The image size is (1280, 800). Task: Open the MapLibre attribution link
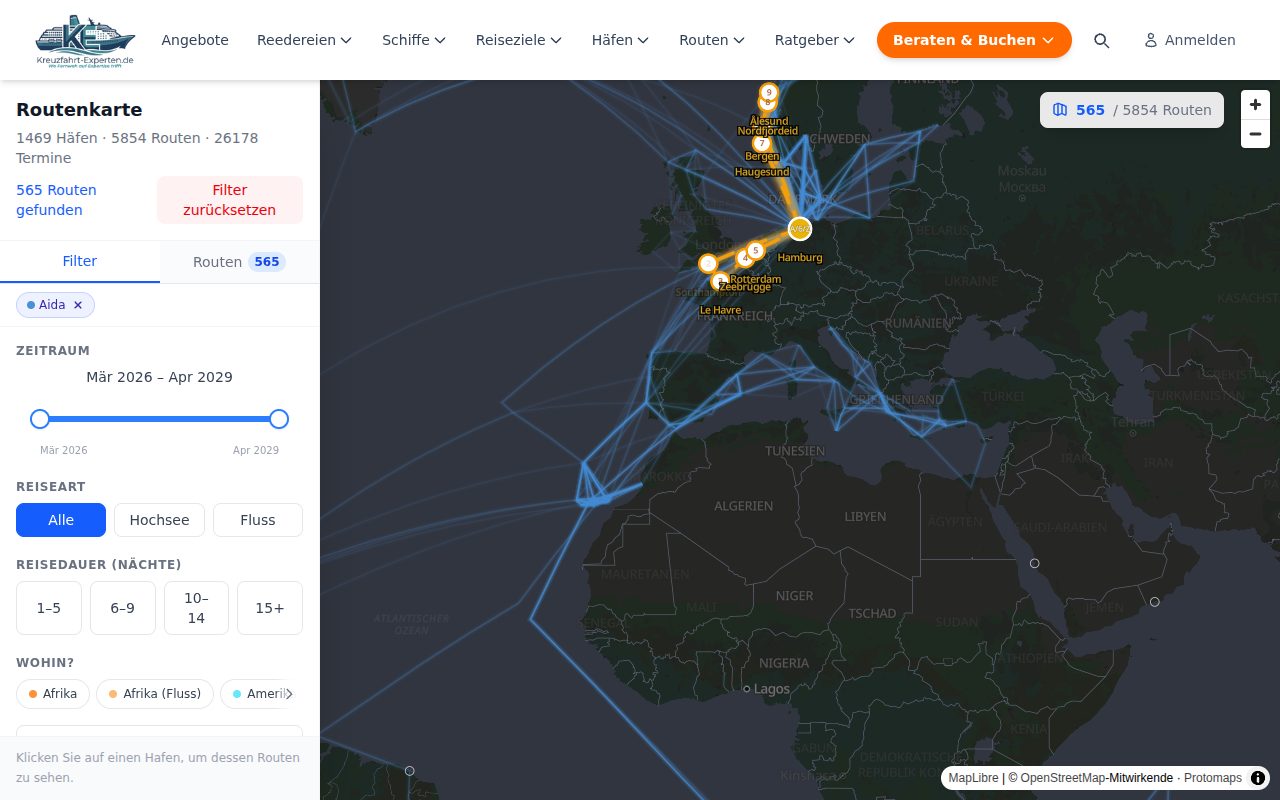coord(973,778)
